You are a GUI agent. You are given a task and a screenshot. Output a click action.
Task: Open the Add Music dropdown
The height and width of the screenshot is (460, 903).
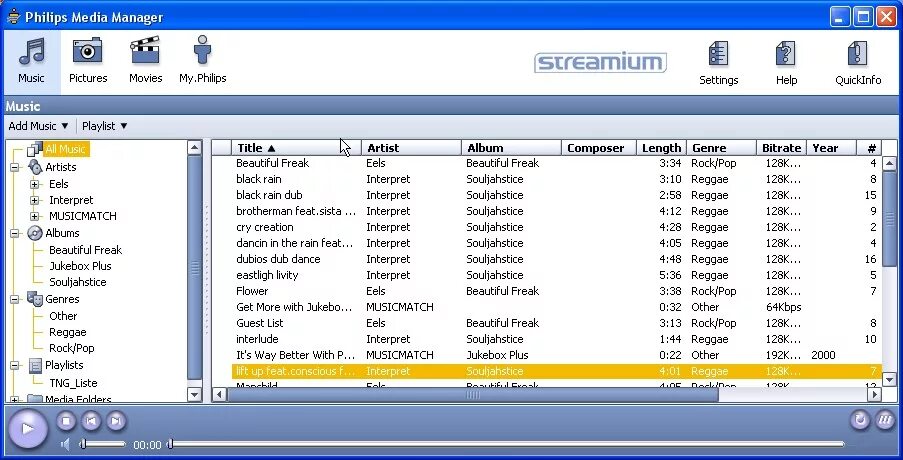pos(38,126)
